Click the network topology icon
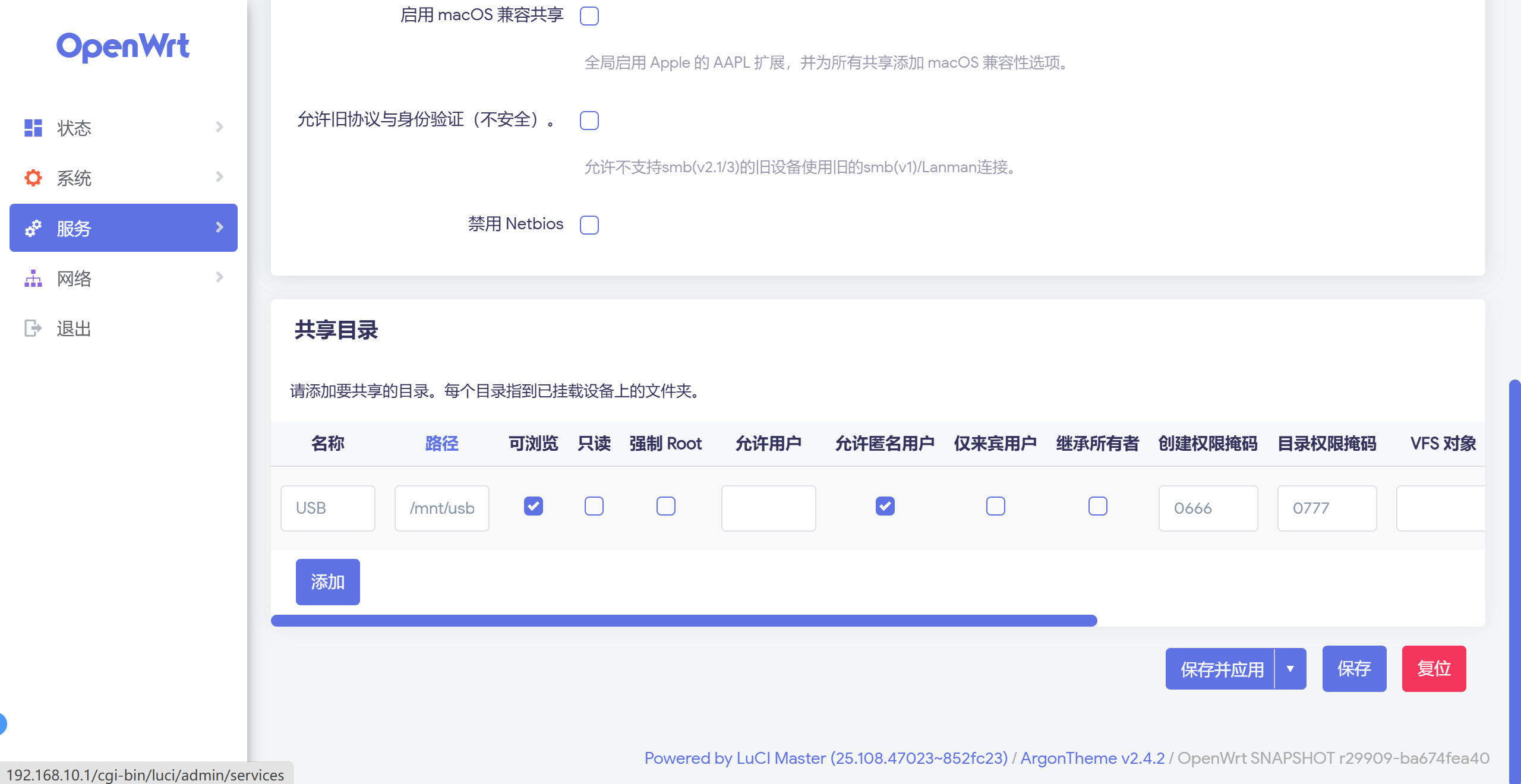The height and width of the screenshot is (784, 1521). click(33, 278)
